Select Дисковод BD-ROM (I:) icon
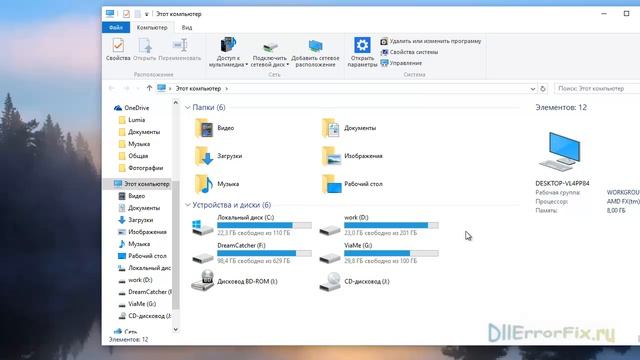The image size is (640, 360). (202, 280)
